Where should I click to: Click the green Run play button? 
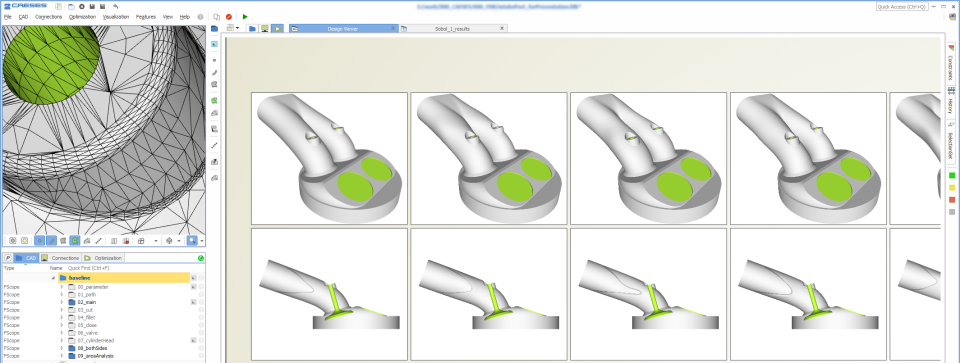tap(245, 17)
